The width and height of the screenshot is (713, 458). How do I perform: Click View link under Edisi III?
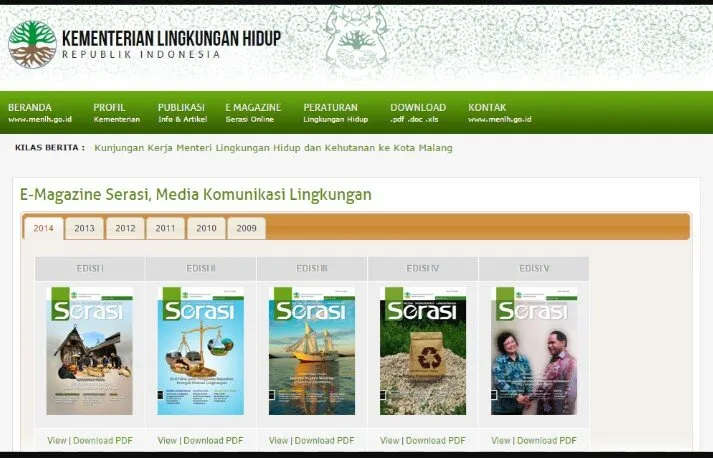(x=278, y=441)
